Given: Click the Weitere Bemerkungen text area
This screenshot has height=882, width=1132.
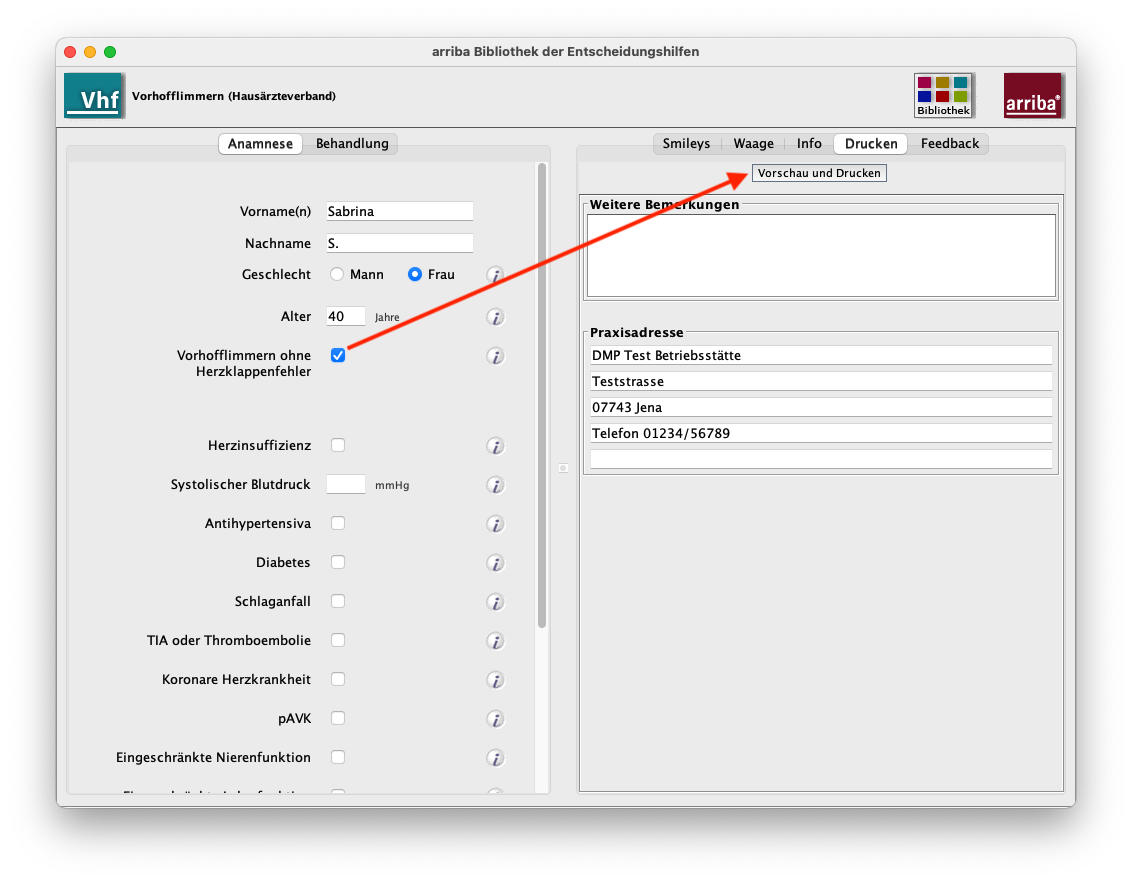Looking at the screenshot, I should (x=822, y=256).
